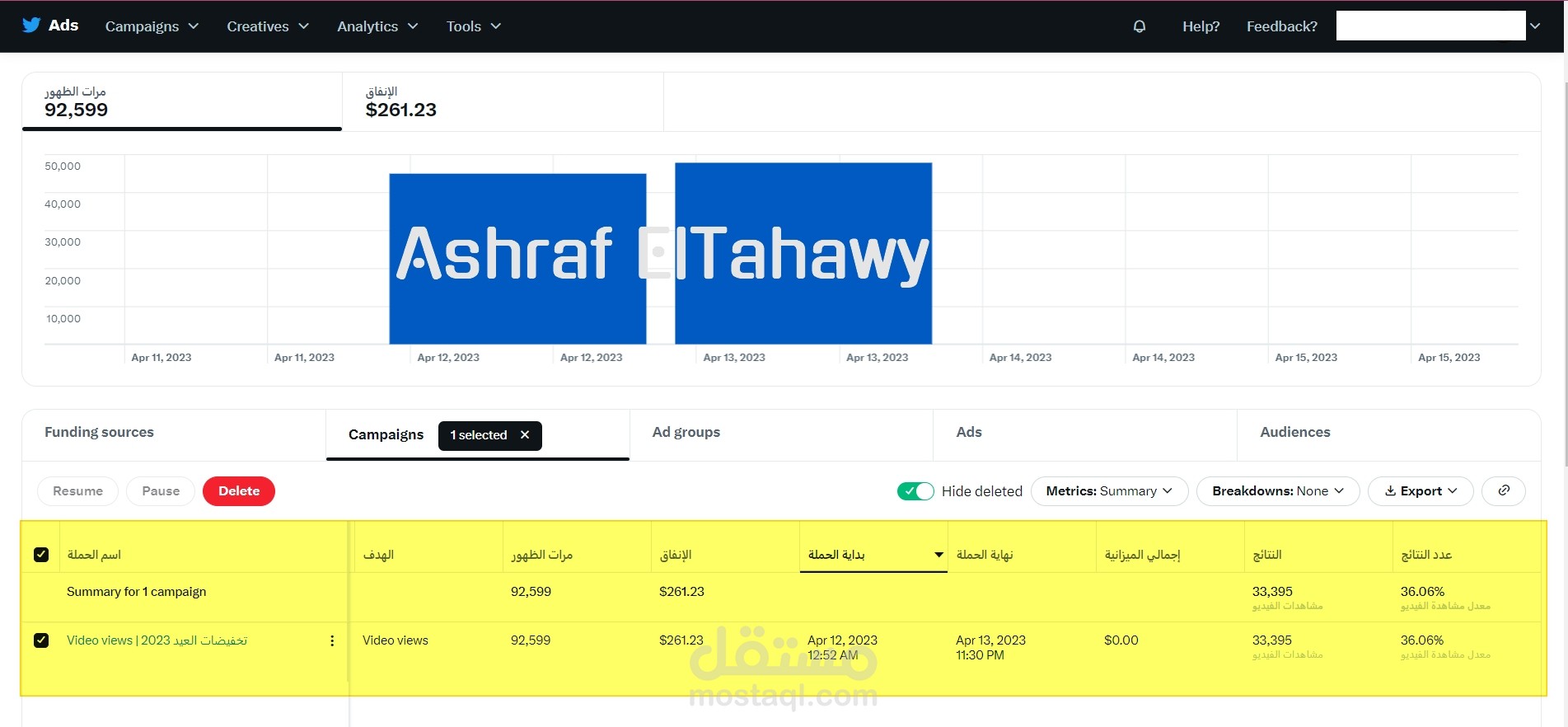Open Video views | 2023 campaign link
Image resolution: width=1568 pixels, height=727 pixels.
coord(157,640)
